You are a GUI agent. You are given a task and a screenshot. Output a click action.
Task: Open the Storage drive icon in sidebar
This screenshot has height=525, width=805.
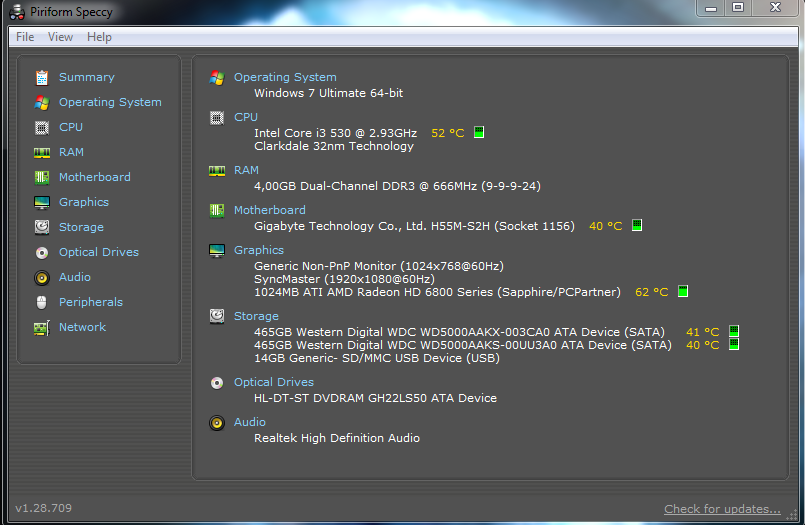(x=41, y=227)
